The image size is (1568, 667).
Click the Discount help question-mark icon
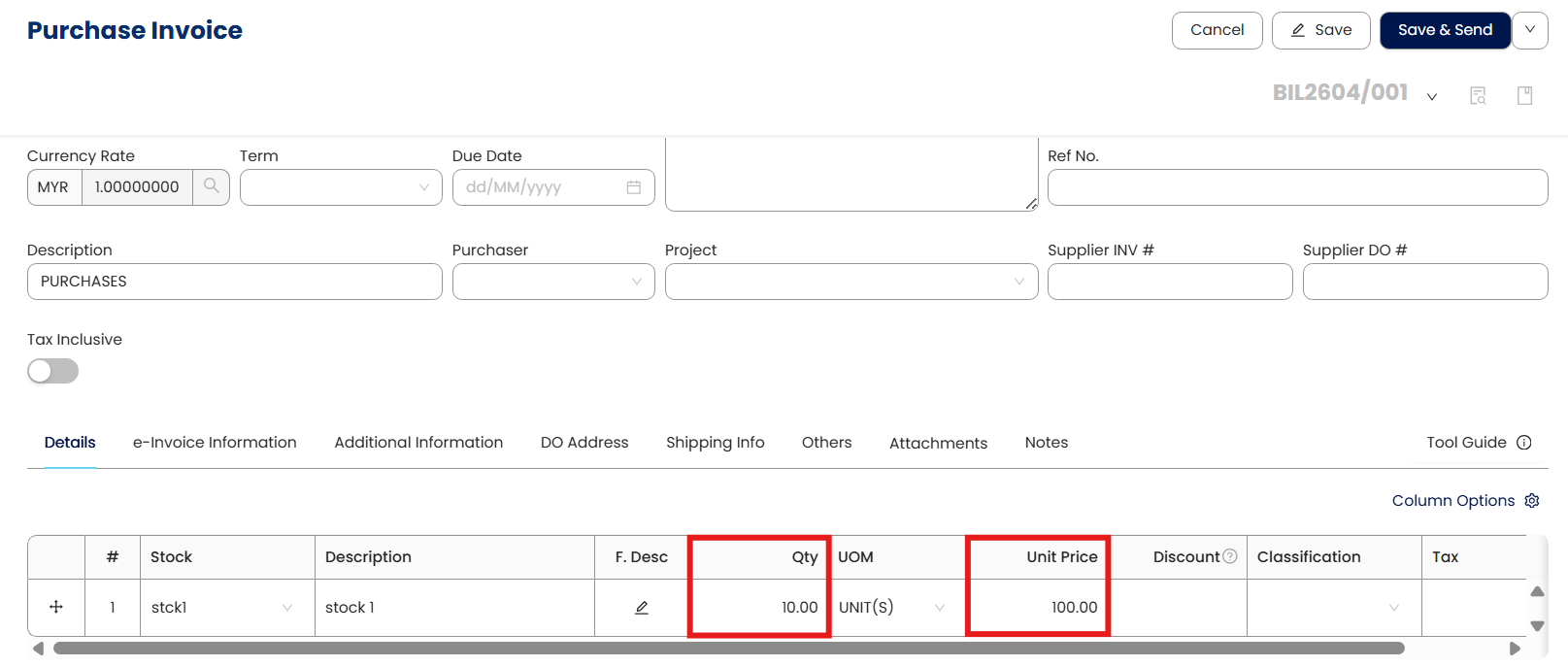click(1230, 556)
